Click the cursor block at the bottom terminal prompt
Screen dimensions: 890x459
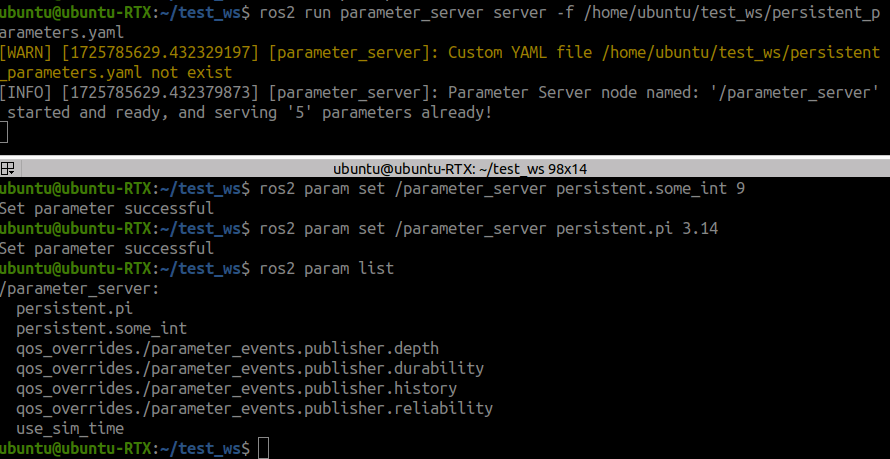pos(263,448)
